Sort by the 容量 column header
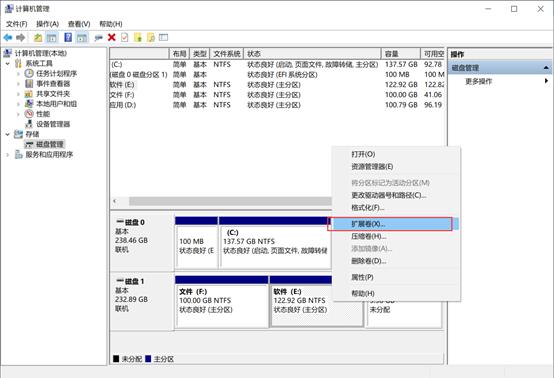Image resolution: width=554 pixels, height=378 pixels. tap(401, 54)
